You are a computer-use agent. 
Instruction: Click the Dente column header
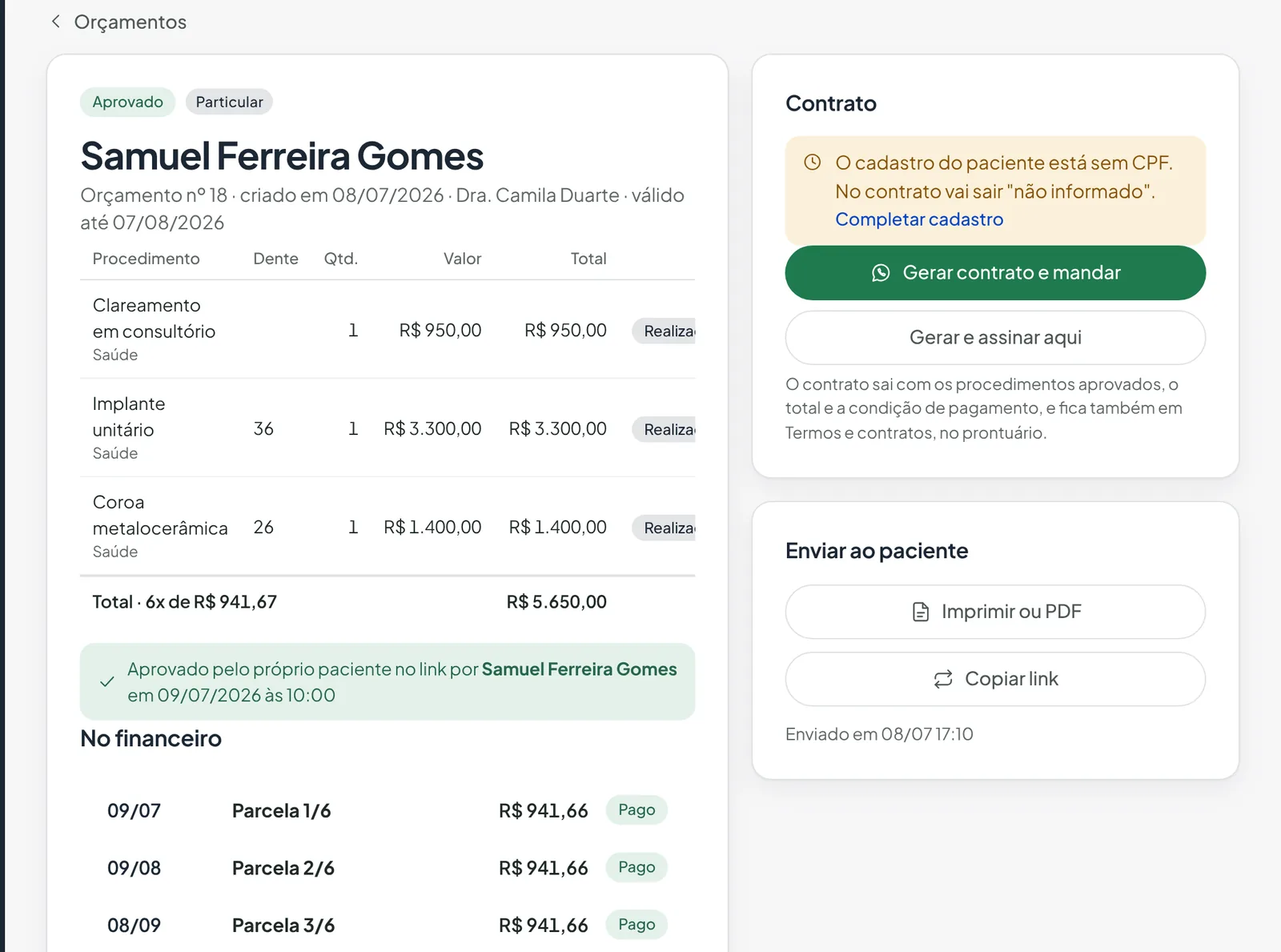pyautogui.click(x=275, y=259)
